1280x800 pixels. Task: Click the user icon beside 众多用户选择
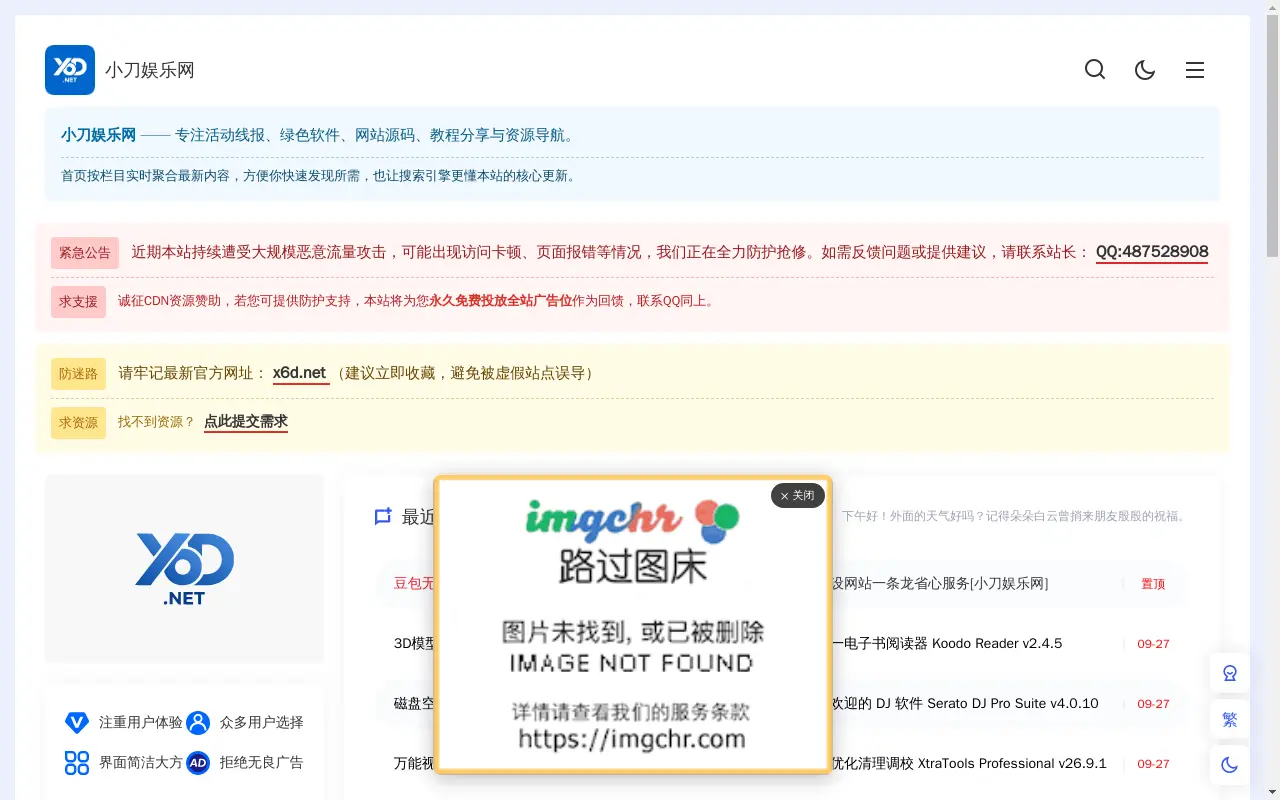pyautogui.click(x=198, y=722)
